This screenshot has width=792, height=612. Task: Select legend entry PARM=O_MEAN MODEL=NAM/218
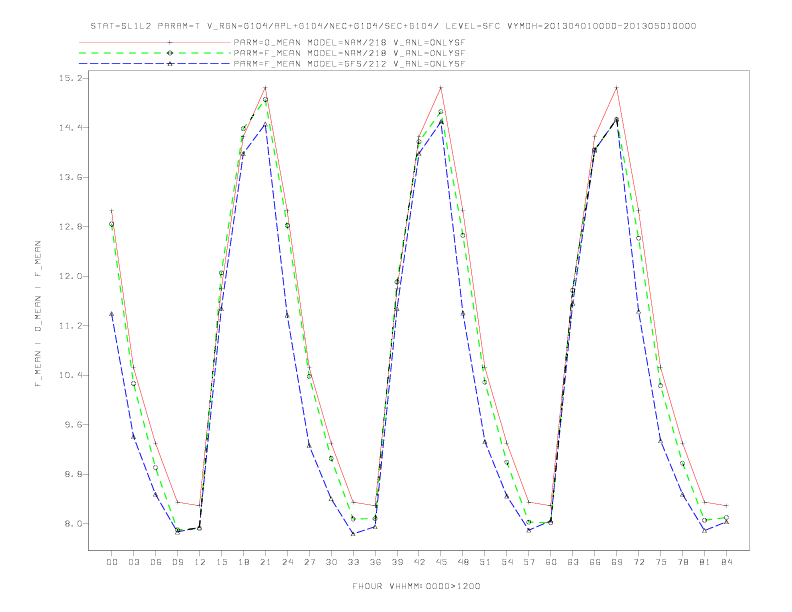point(349,43)
